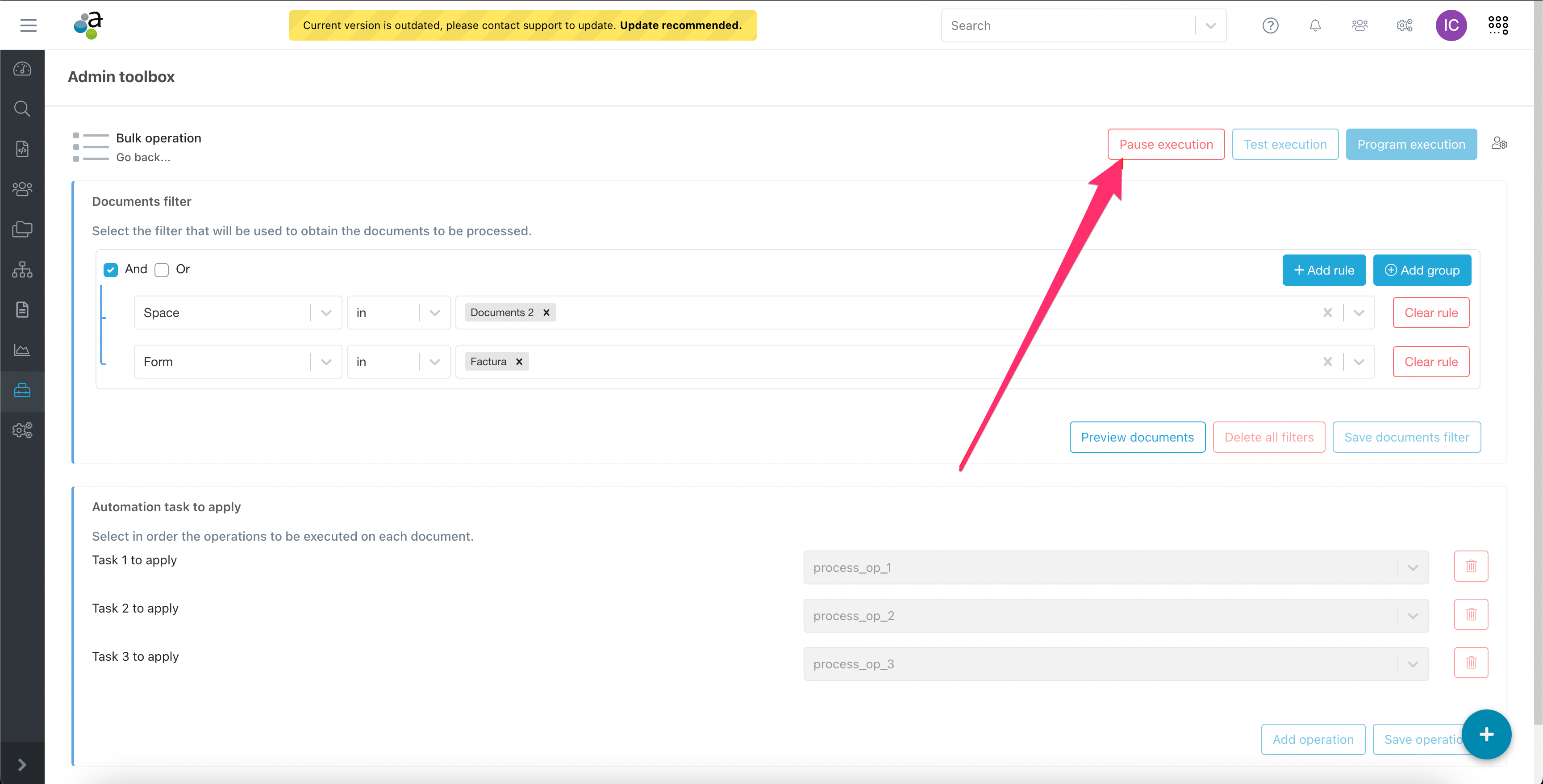1543x784 pixels.
Task: Expand the Space field dropdown
Action: [x=326, y=313]
